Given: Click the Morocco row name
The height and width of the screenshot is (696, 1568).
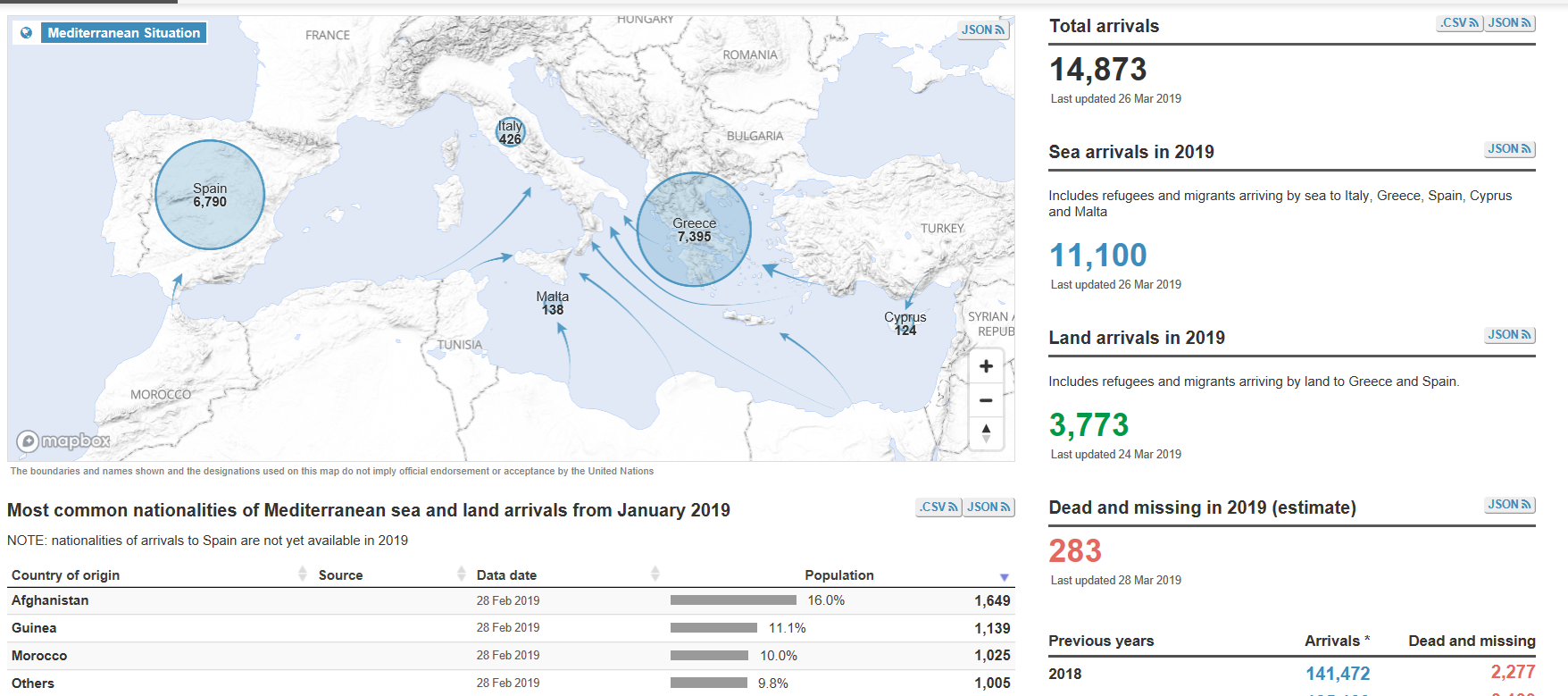Looking at the screenshot, I should [x=39, y=656].
